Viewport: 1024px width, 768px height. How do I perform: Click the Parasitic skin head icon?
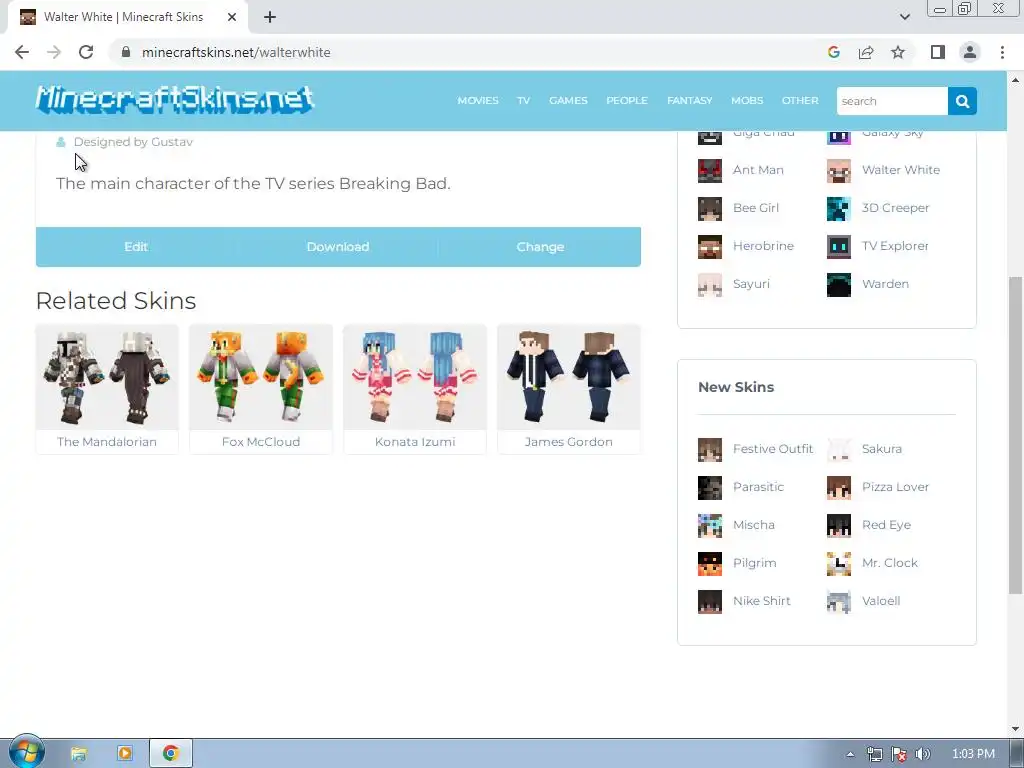pos(710,488)
